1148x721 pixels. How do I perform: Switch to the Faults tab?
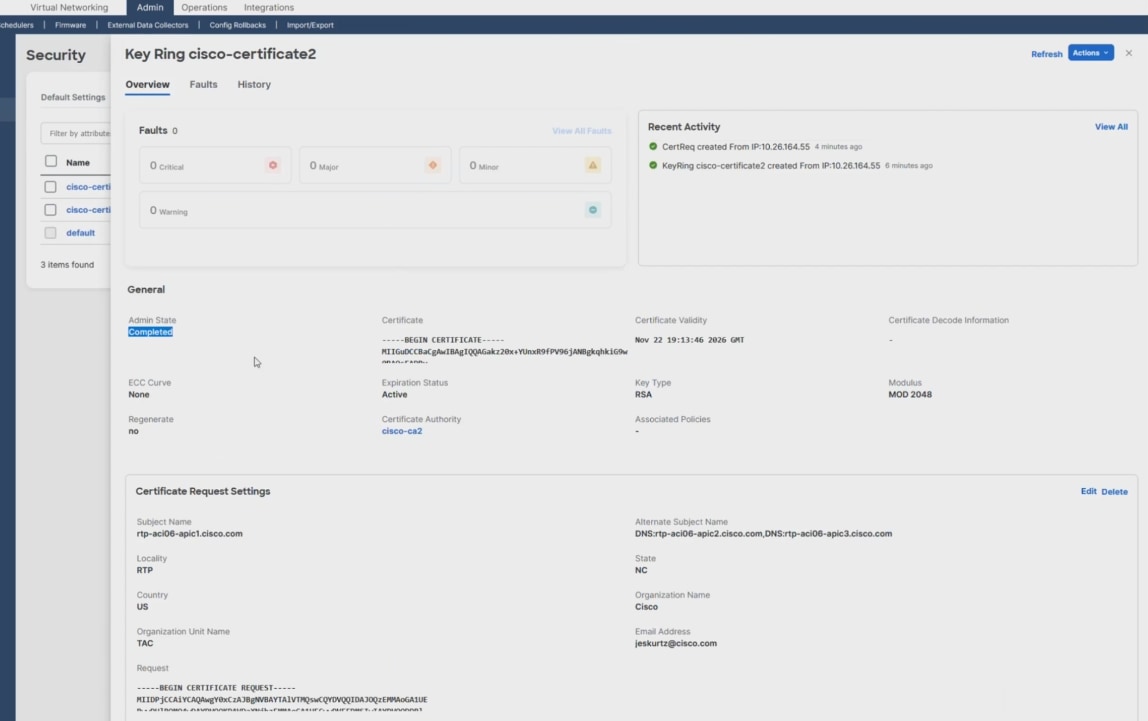(x=203, y=84)
